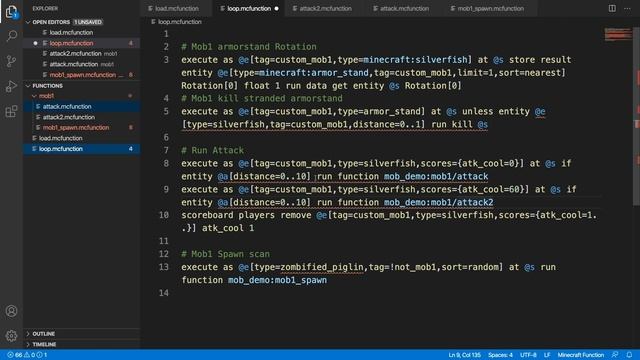The width and height of the screenshot is (640, 360).
Task: Click the editor minimap preview
Action: tap(617, 34)
